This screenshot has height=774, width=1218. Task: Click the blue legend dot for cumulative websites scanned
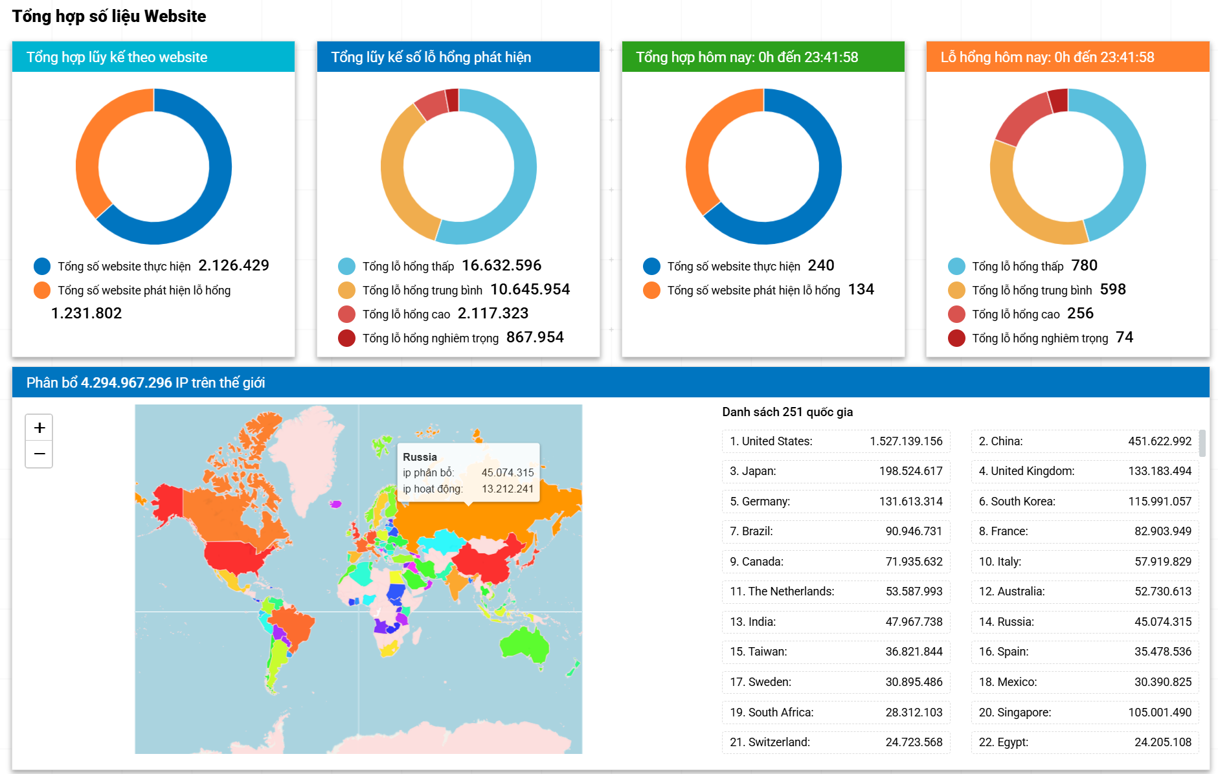click(42, 266)
